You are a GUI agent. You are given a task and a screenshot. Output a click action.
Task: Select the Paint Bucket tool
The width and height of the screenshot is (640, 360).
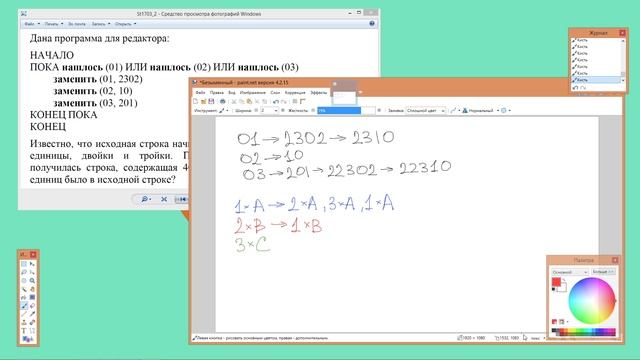(x=24, y=297)
